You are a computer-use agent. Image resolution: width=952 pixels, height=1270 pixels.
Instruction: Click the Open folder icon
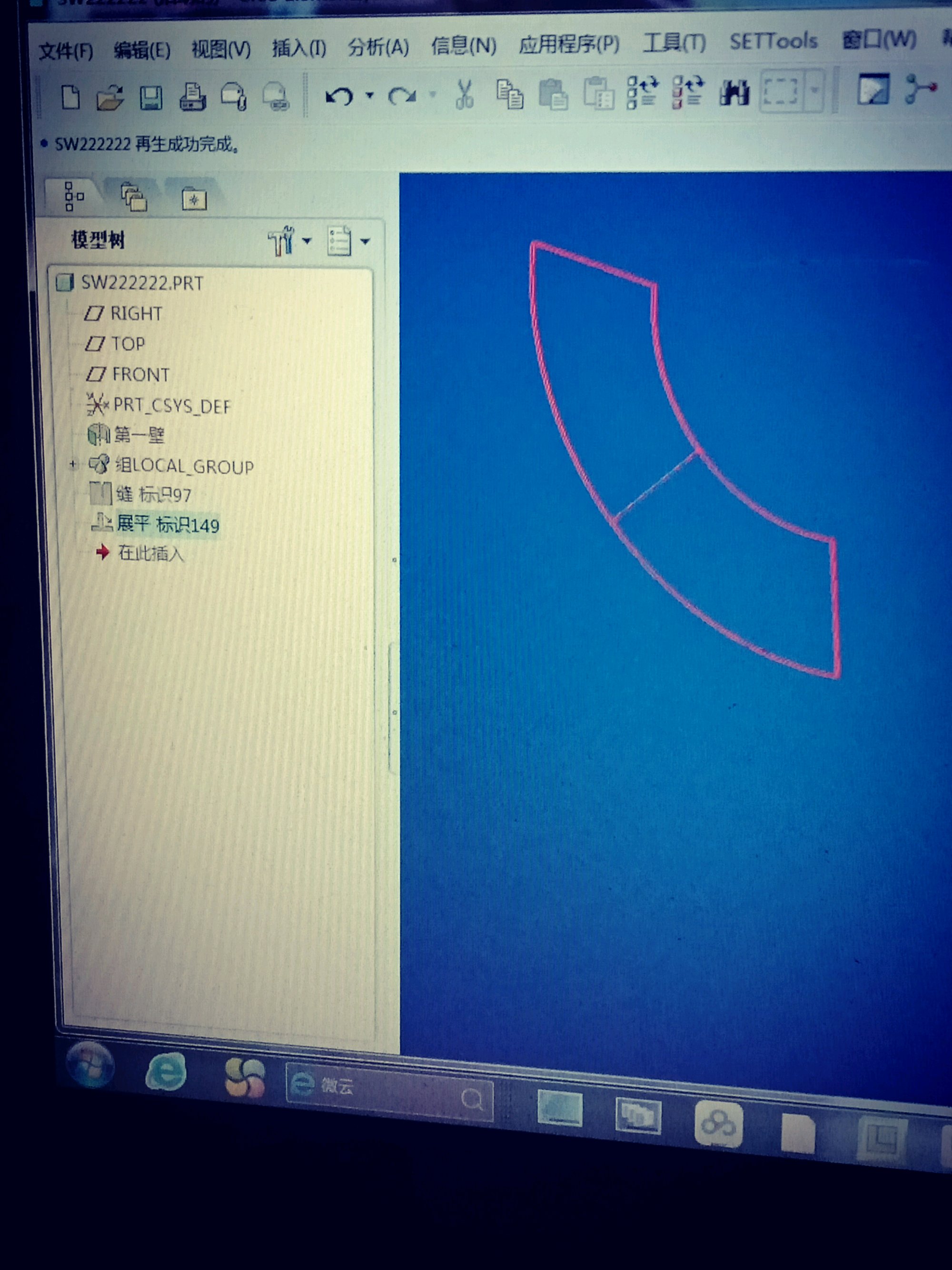[110, 98]
